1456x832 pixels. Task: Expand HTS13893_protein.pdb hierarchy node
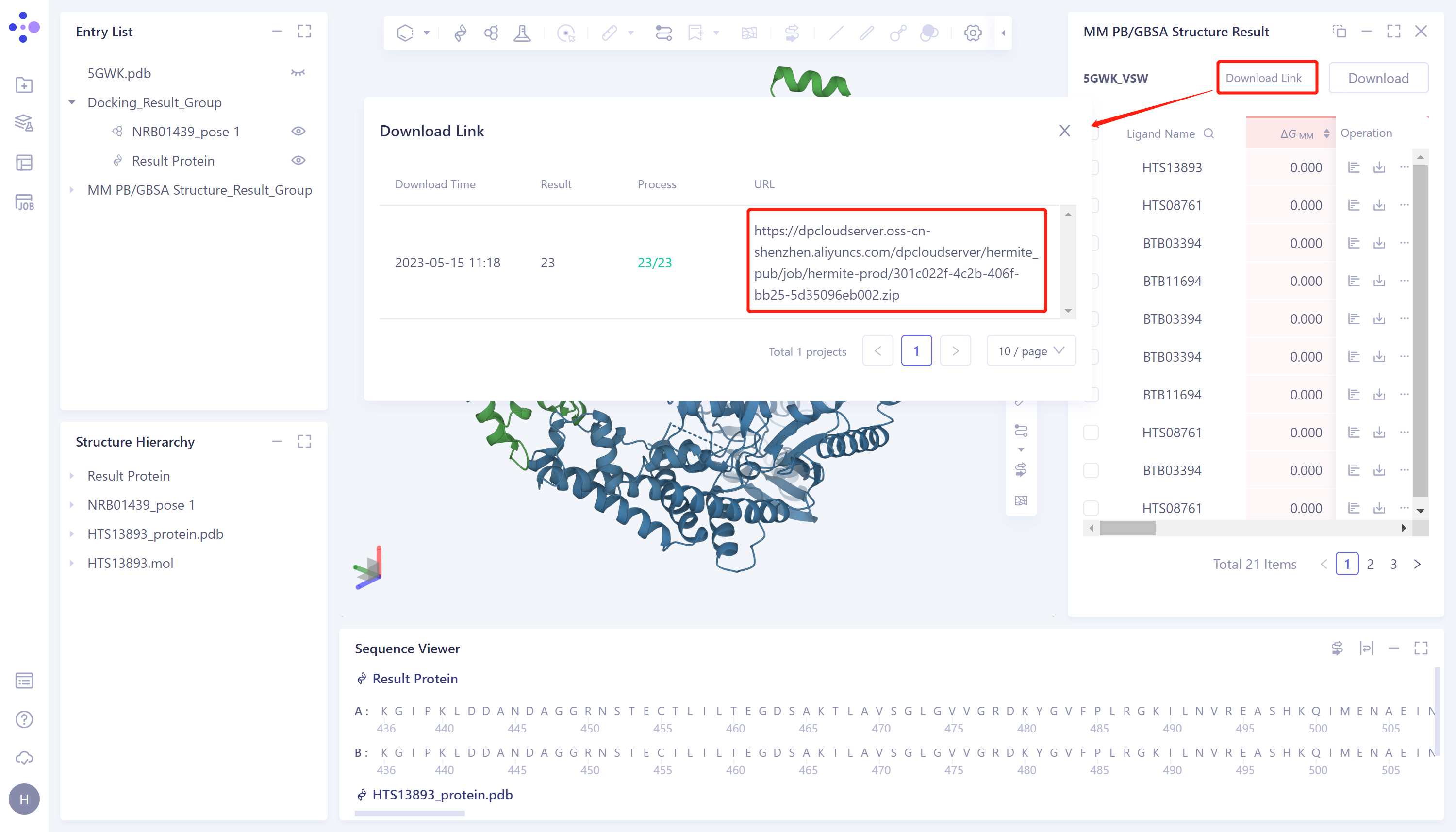pos(72,534)
